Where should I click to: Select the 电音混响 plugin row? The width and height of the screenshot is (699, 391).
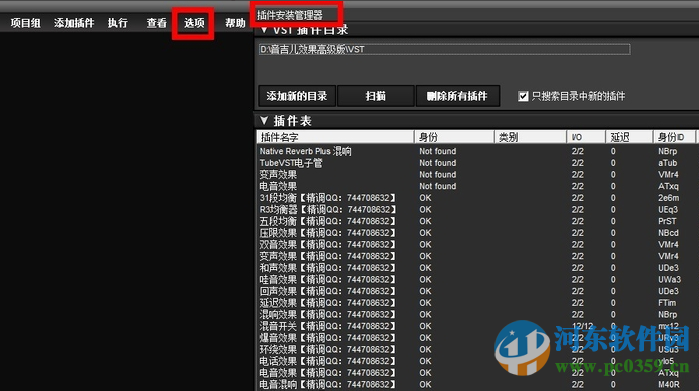(477, 384)
